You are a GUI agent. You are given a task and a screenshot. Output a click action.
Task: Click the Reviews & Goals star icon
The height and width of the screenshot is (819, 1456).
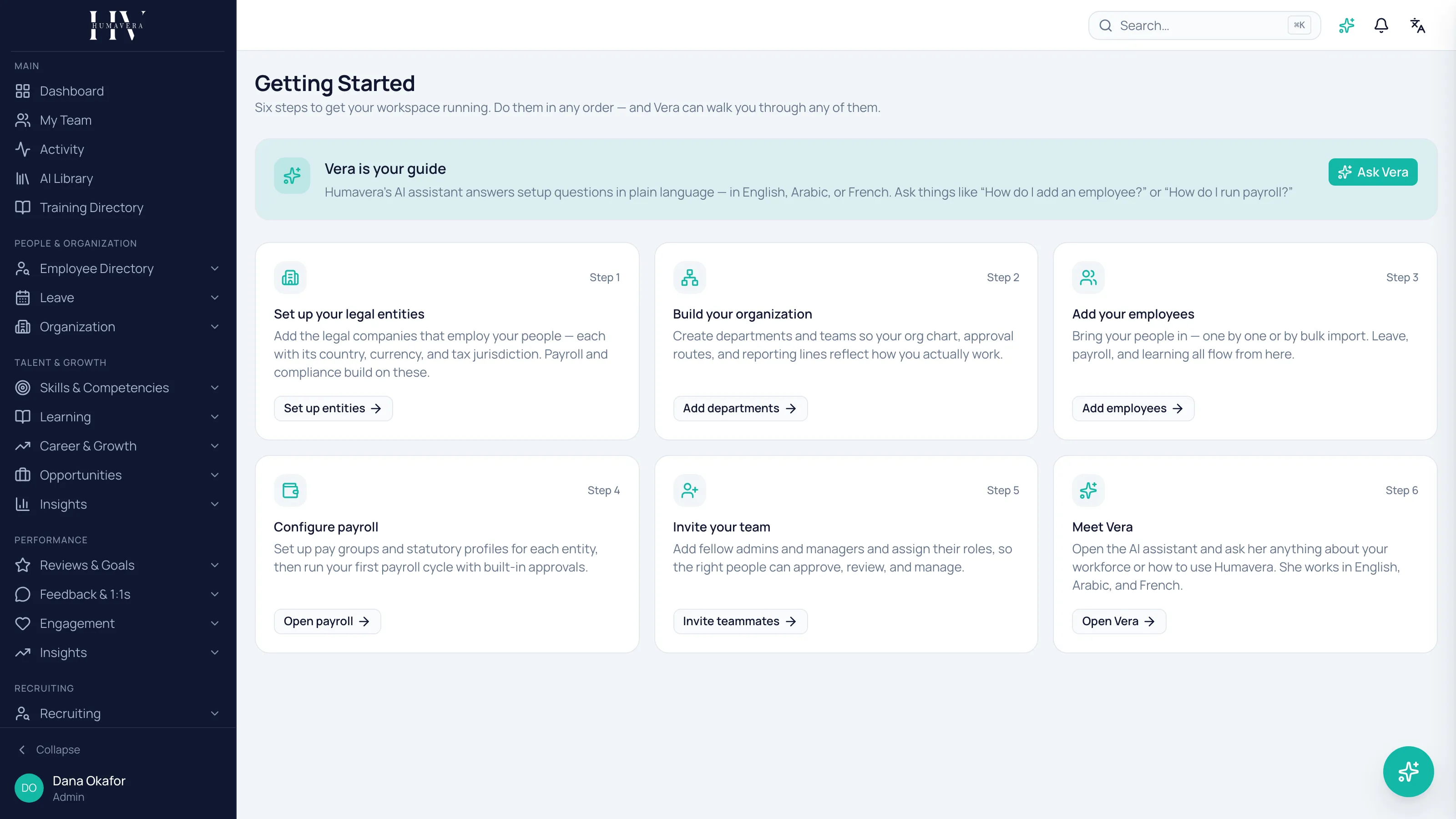[23, 565]
